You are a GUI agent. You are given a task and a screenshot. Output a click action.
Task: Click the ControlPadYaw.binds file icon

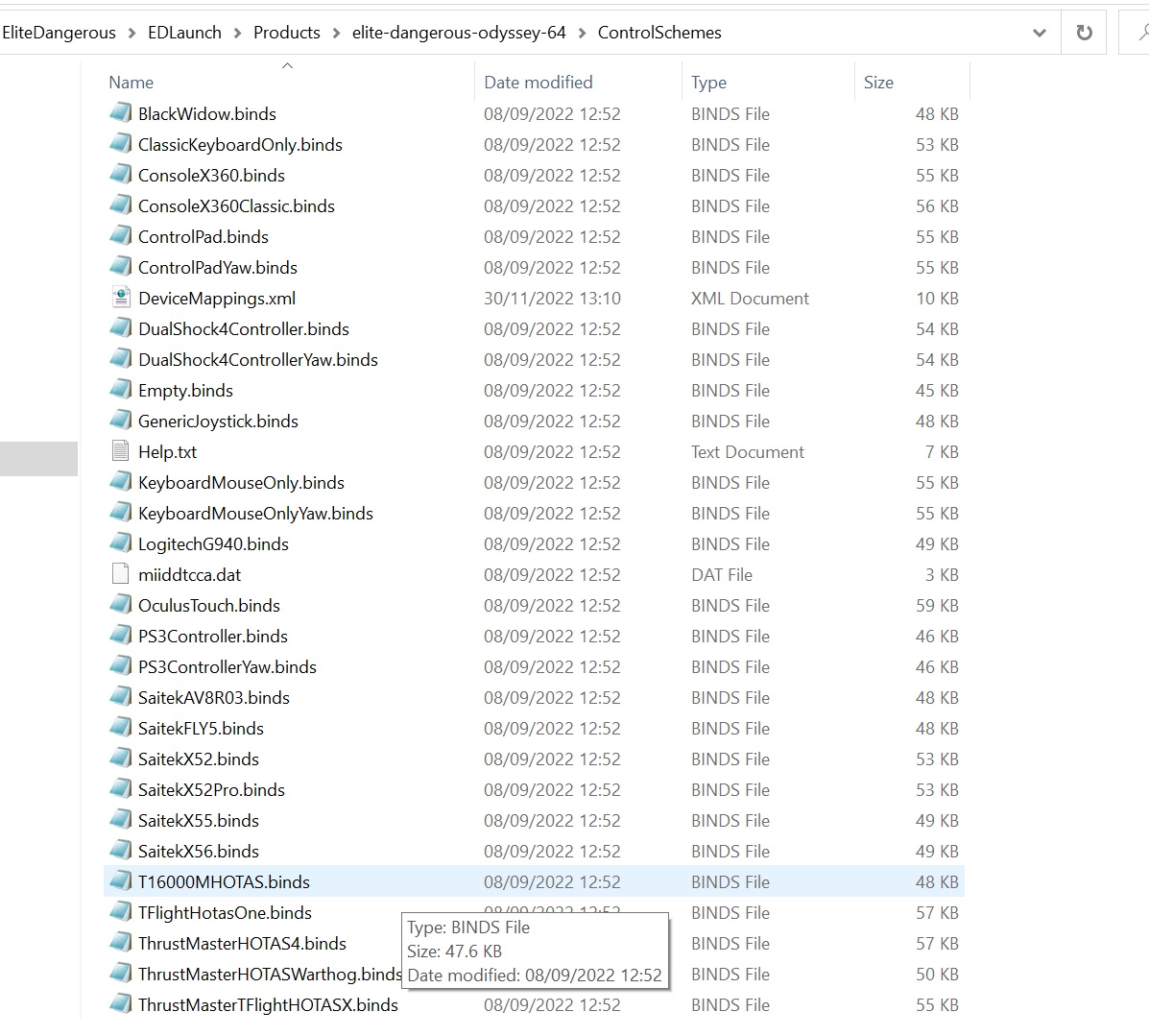121,267
